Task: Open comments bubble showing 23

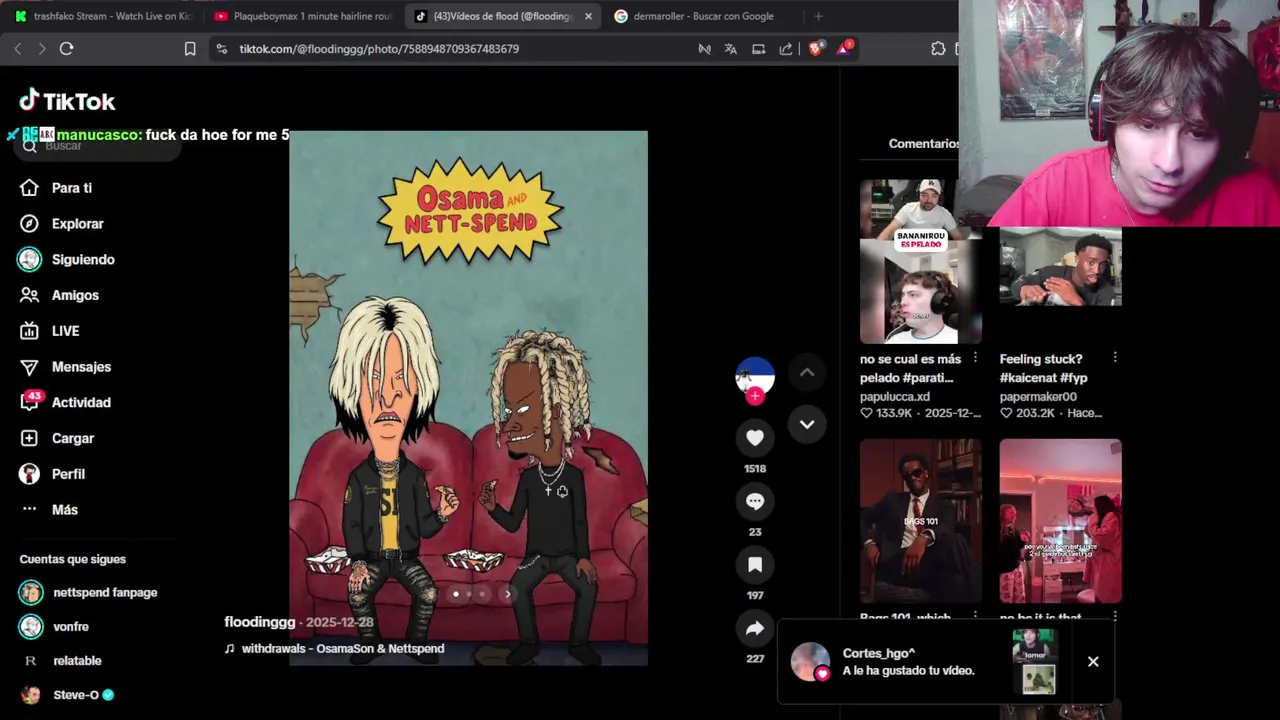Action: click(x=755, y=501)
